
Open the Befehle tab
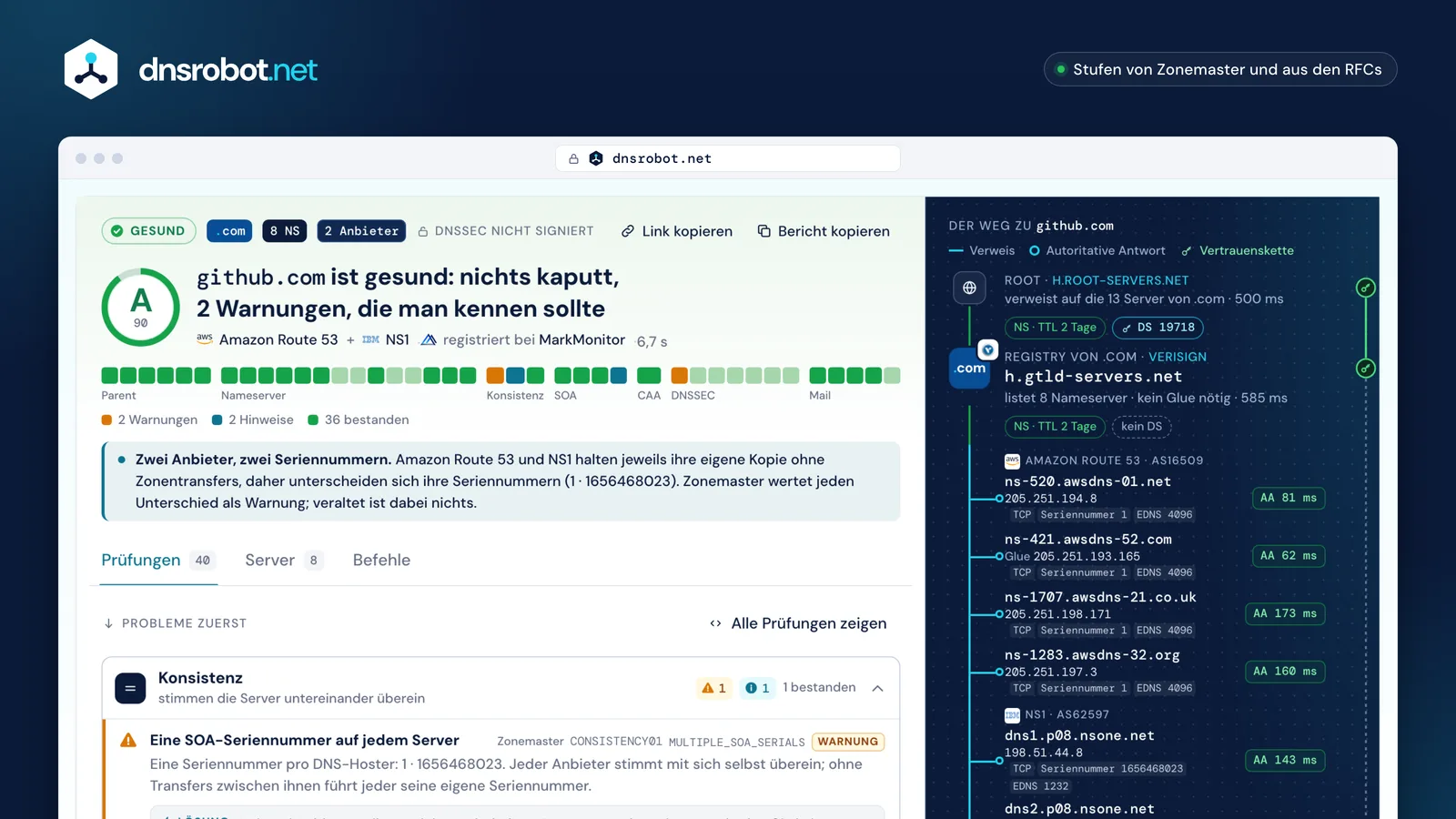pyautogui.click(x=381, y=561)
